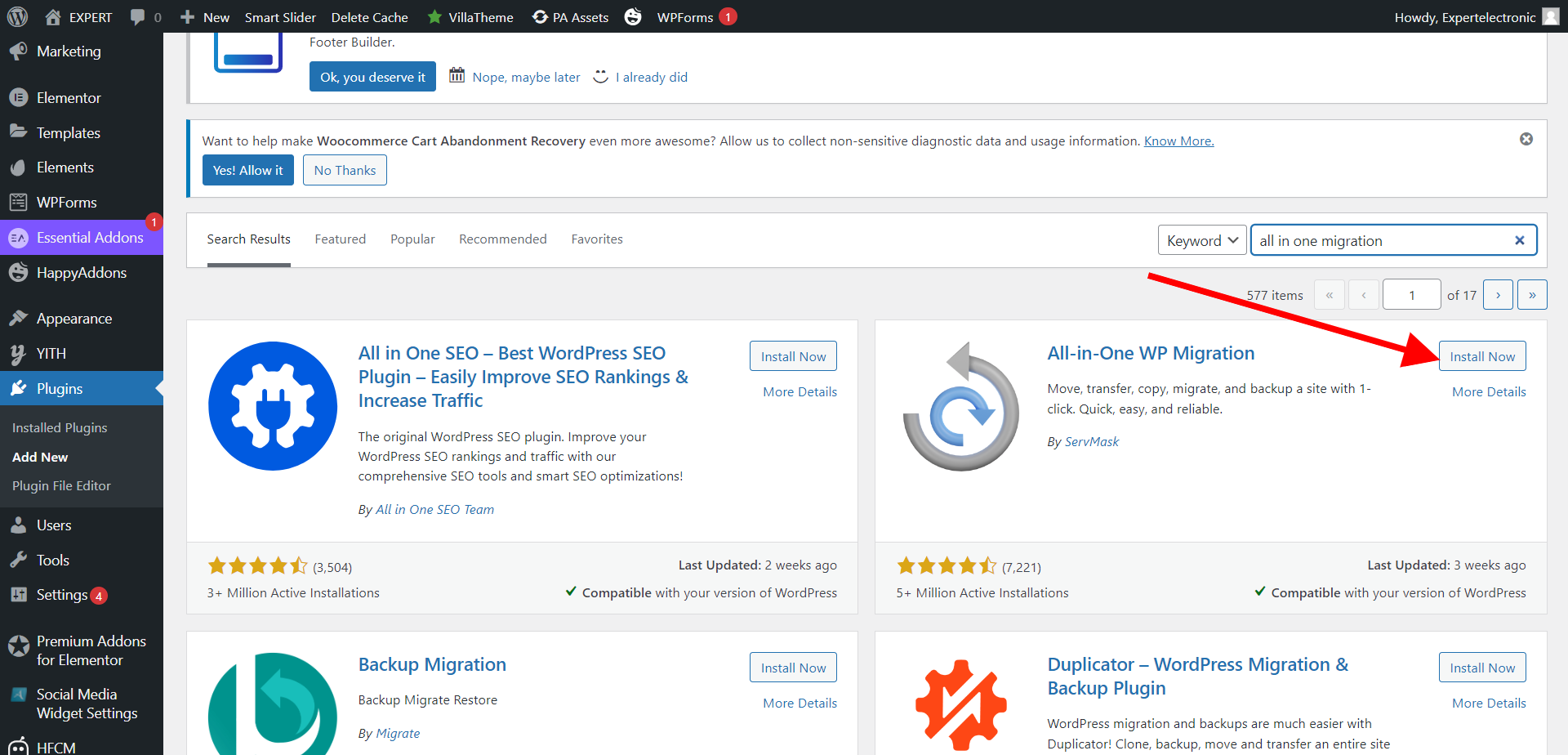Open the New content menu
1568x755 pixels.
pos(205,17)
